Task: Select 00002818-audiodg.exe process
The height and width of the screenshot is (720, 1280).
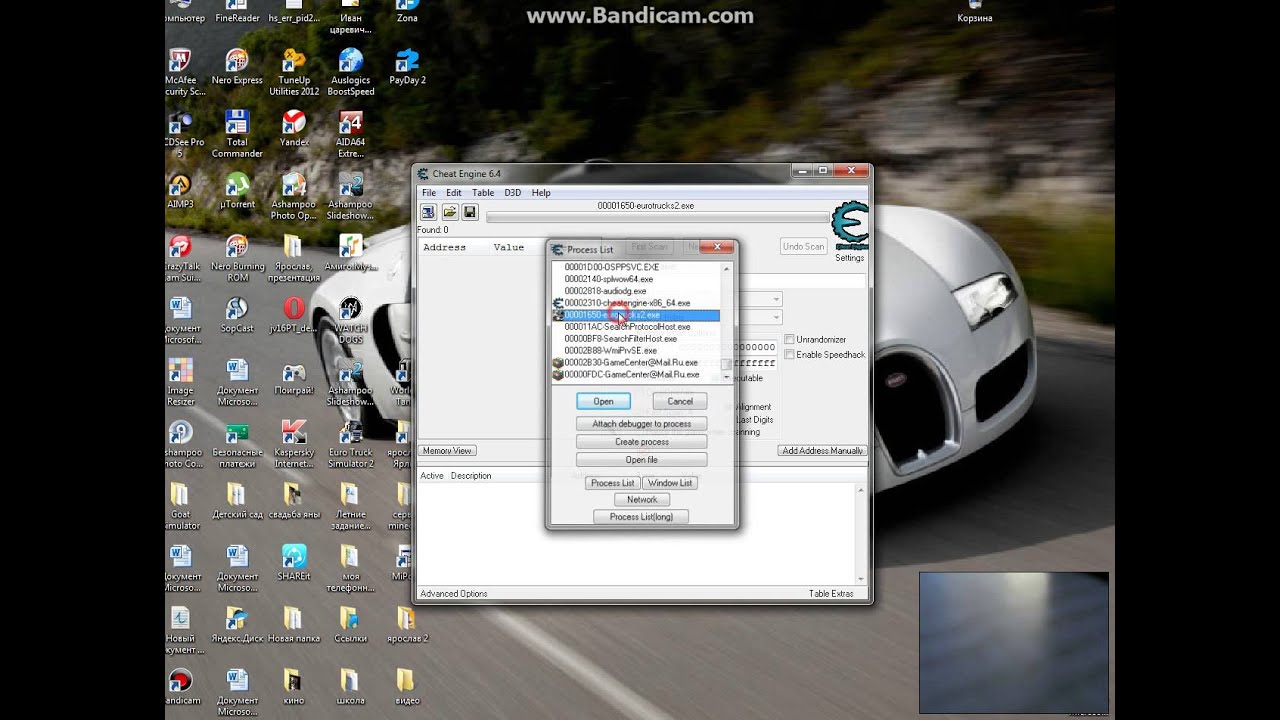Action: point(636,291)
